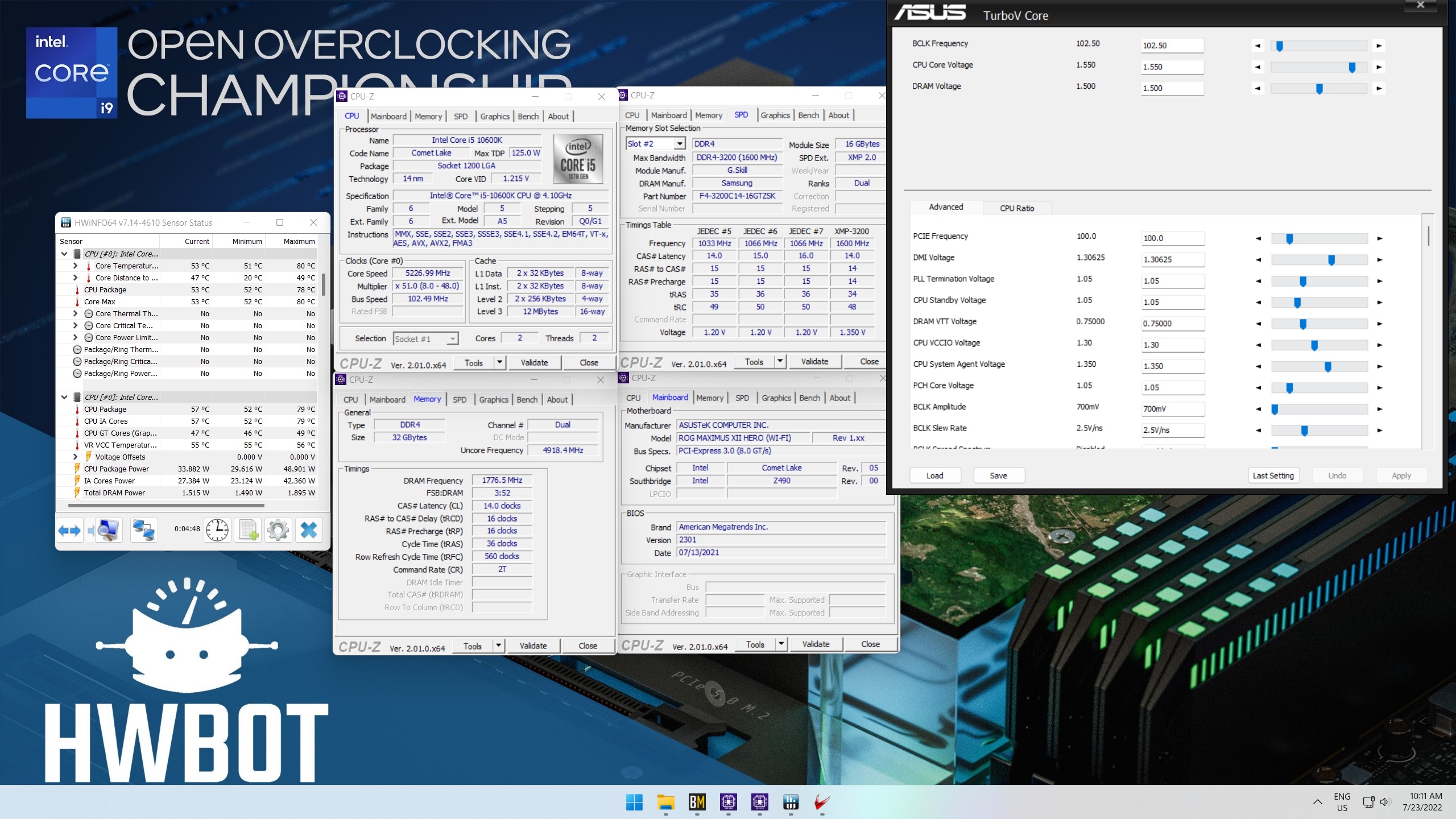Increase BCLK Frequency right arrow
This screenshot has width=1456, height=819.
(x=1379, y=45)
